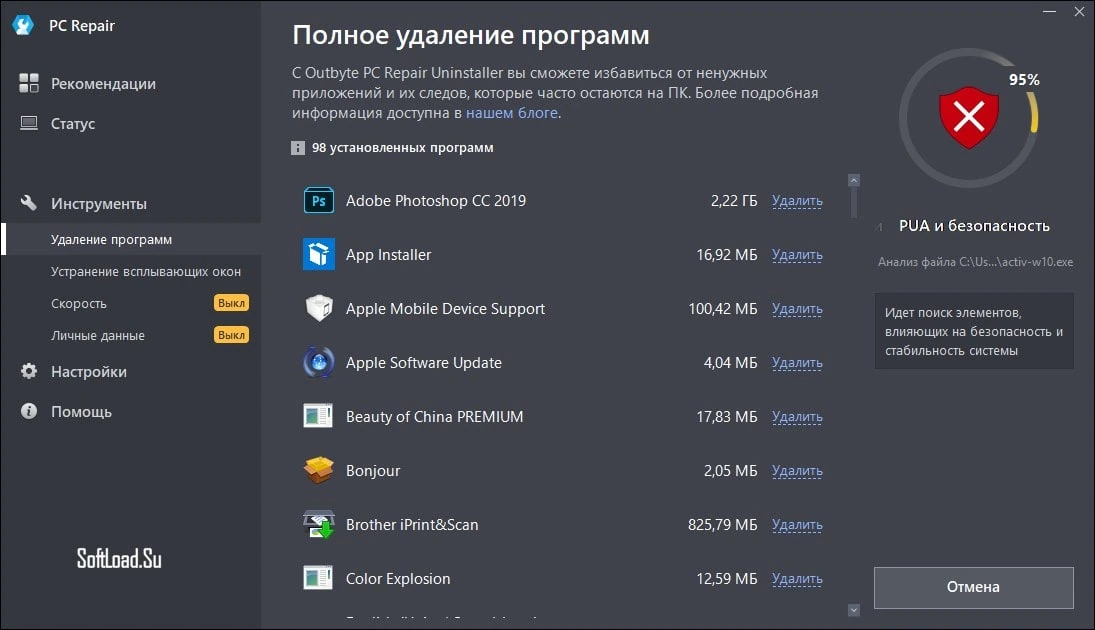Viewport: 1095px width, 630px height.
Task: Click the 100,42 МБ size value
Action: [x=722, y=309]
